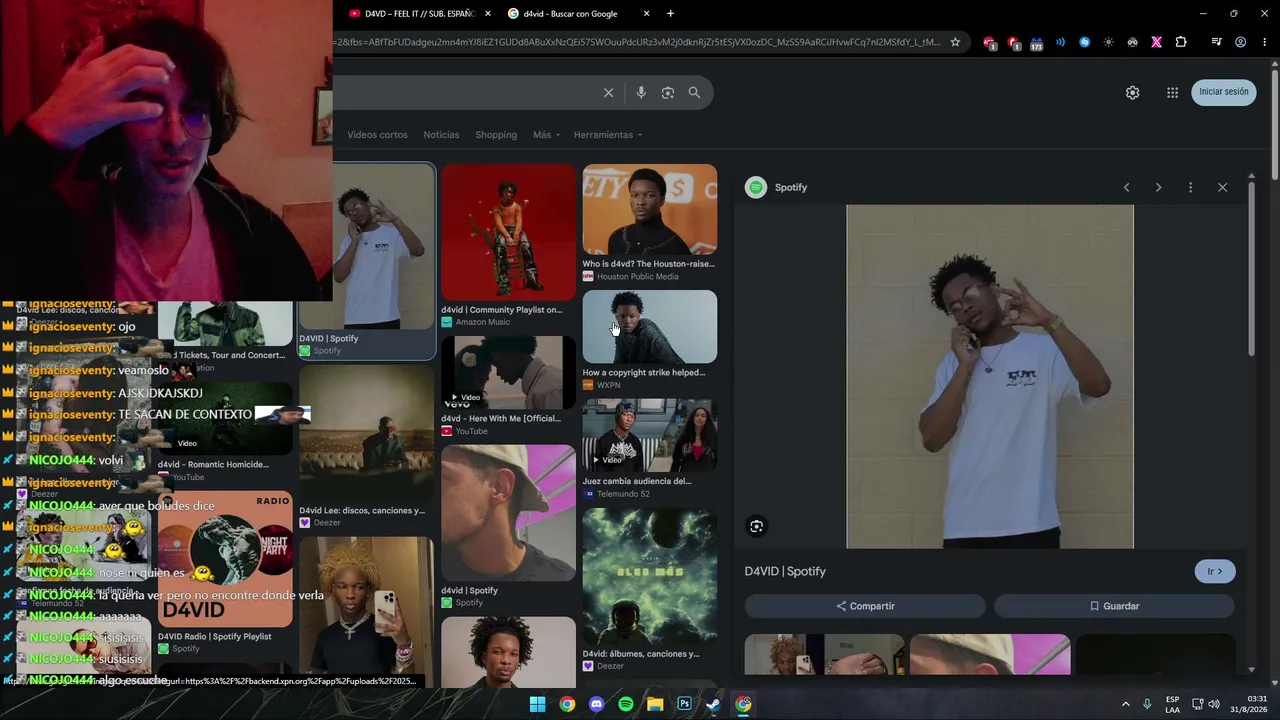Switch to the D4VD – FEEL IT YouTube tab

coord(418,14)
